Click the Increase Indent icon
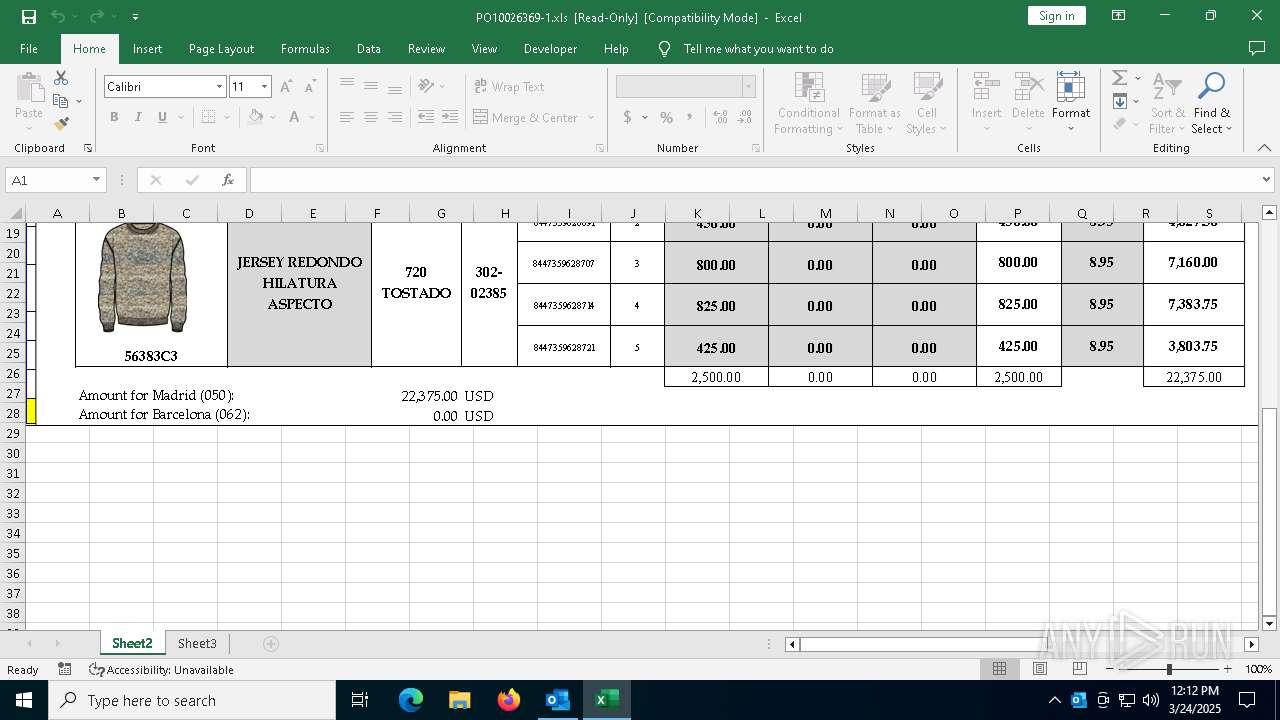This screenshot has height=720, width=1280. point(450,117)
